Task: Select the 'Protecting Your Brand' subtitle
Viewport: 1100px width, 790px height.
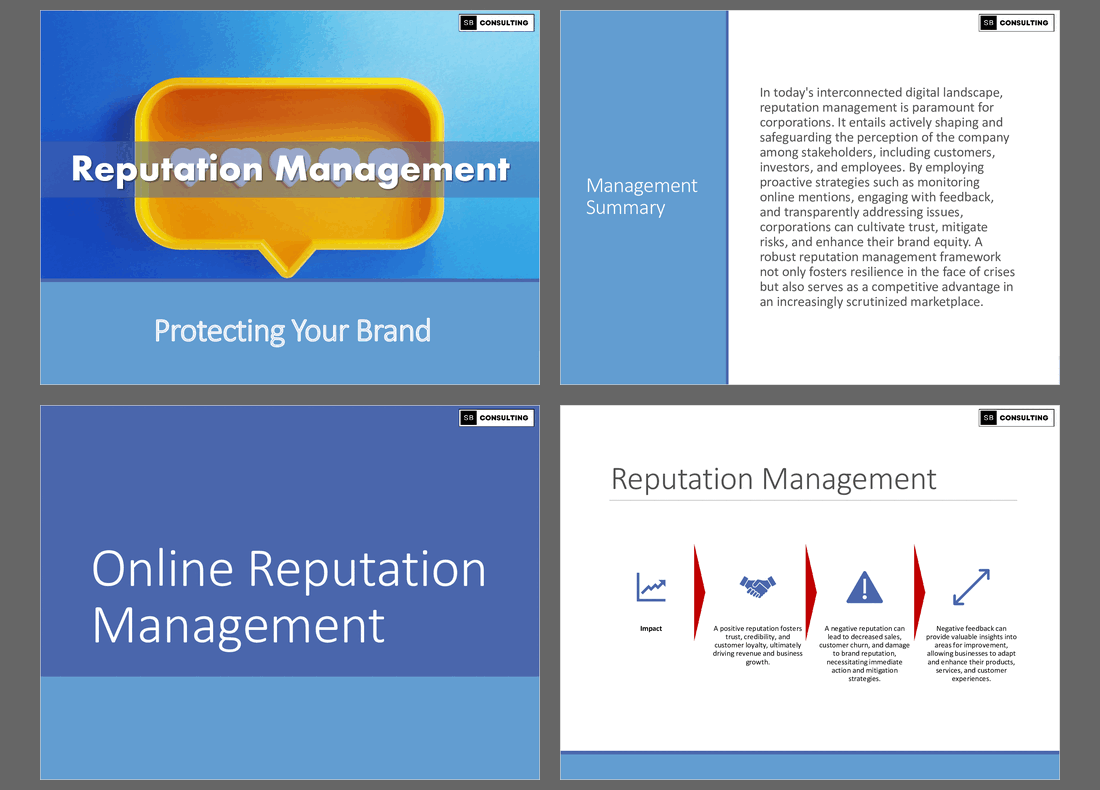Action: pyautogui.click(x=291, y=330)
